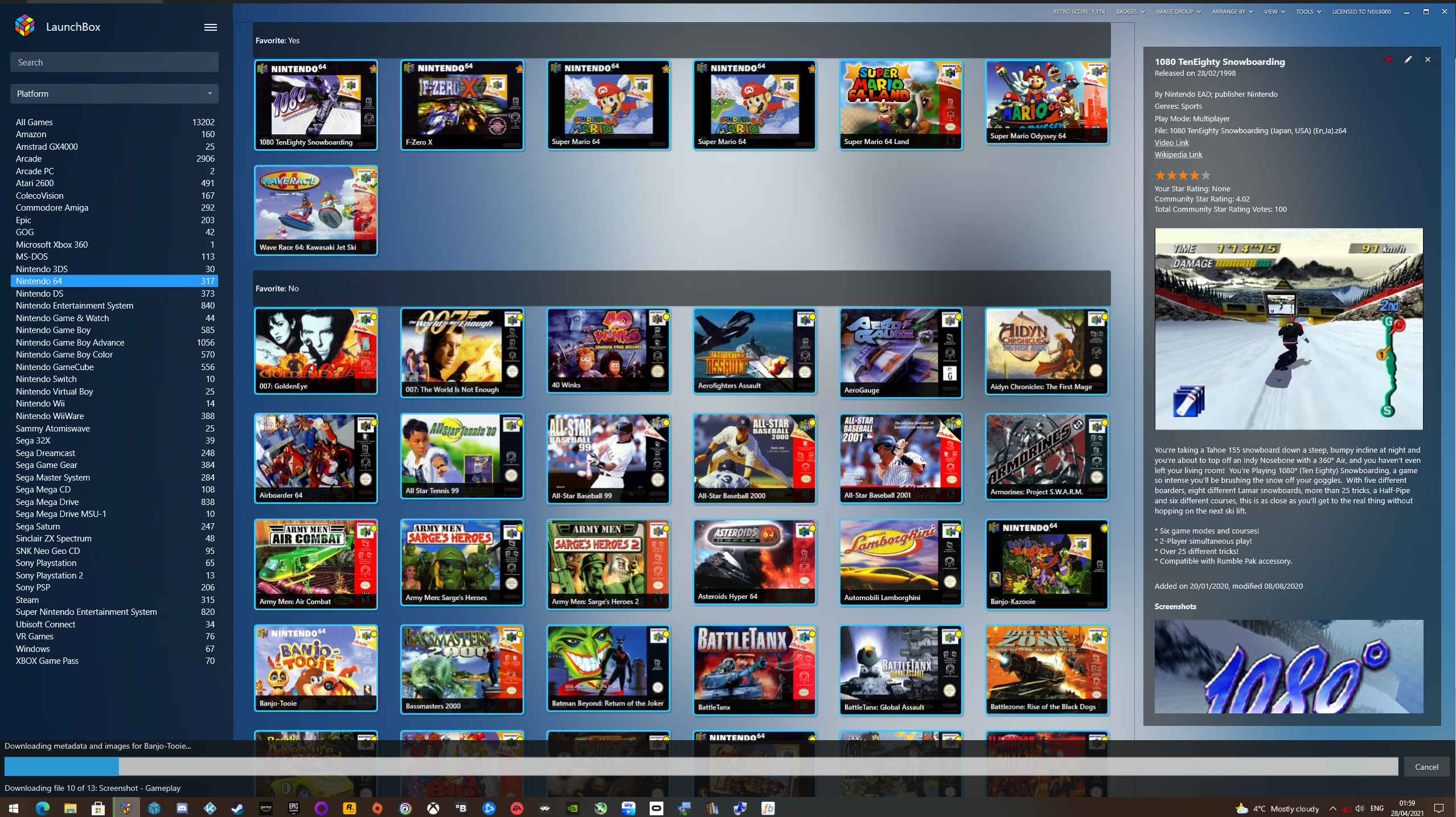Select Nintendo GameCube platform
This screenshot has width=1456, height=817.
pyautogui.click(x=114, y=367)
